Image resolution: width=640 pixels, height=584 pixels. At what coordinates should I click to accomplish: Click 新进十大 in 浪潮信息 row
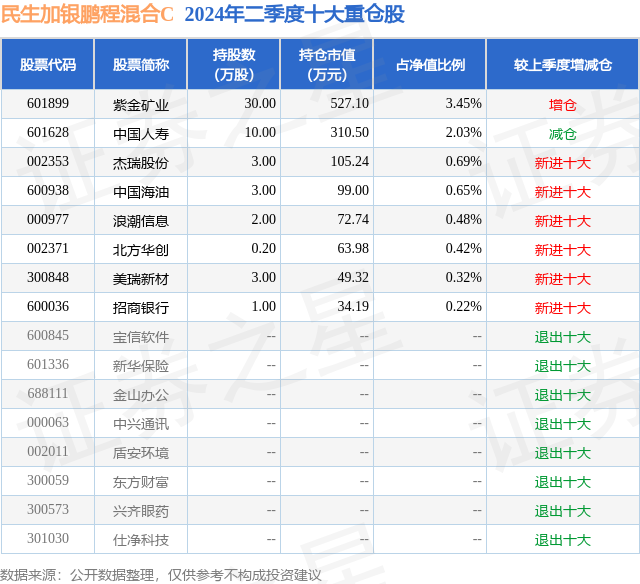pyautogui.click(x=562, y=221)
